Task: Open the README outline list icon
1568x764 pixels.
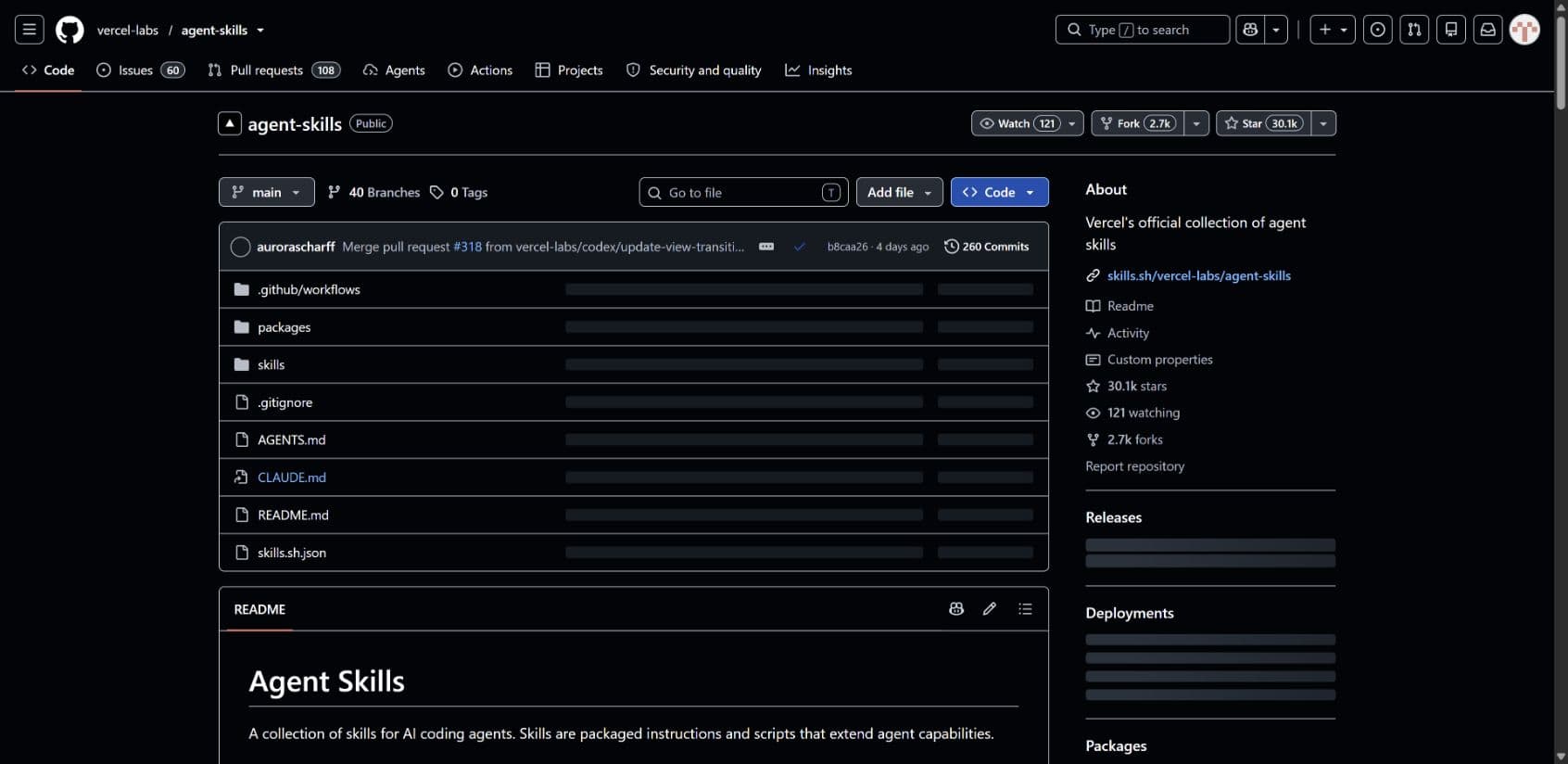Action: pyautogui.click(x=1025, y=609)
